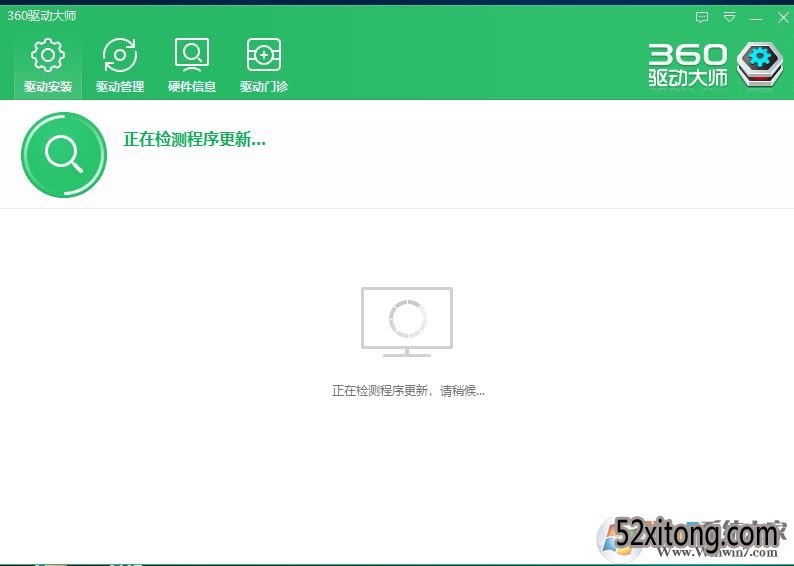Screen dimensions: 794x566
Task: Switch to the 驱动管理 tab
Action: coord(120,65)
